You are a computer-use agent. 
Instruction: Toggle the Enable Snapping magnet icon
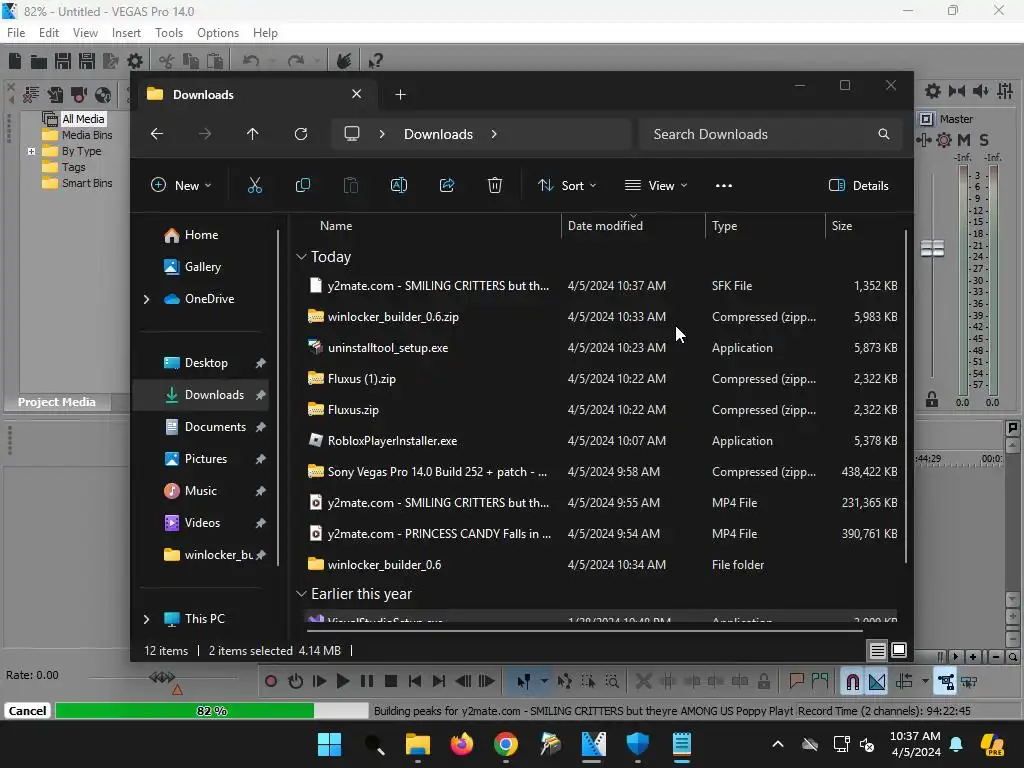click(x=852, y=682)
